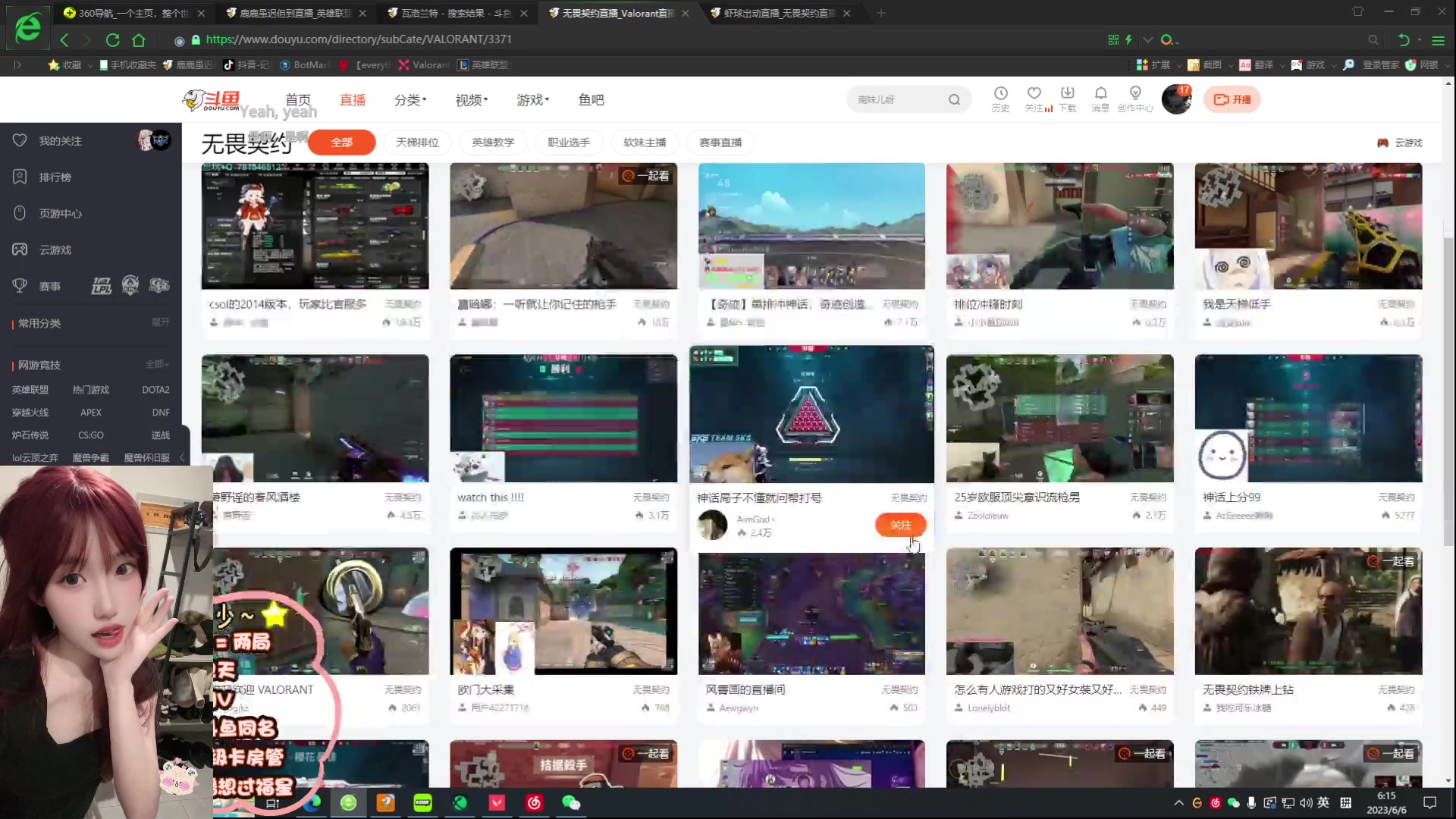Open 赛事 trophy entry in sidebar
This screenshot has width=1456, height=819.
(x=49, y=287)
